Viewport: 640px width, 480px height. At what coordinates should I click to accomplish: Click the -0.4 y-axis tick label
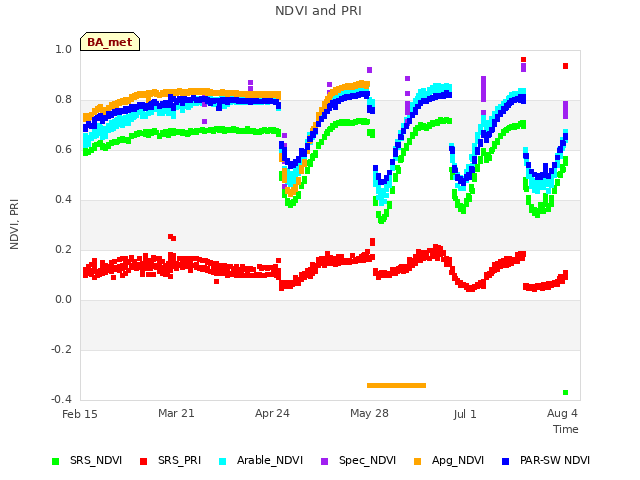[x=61, y=399]
